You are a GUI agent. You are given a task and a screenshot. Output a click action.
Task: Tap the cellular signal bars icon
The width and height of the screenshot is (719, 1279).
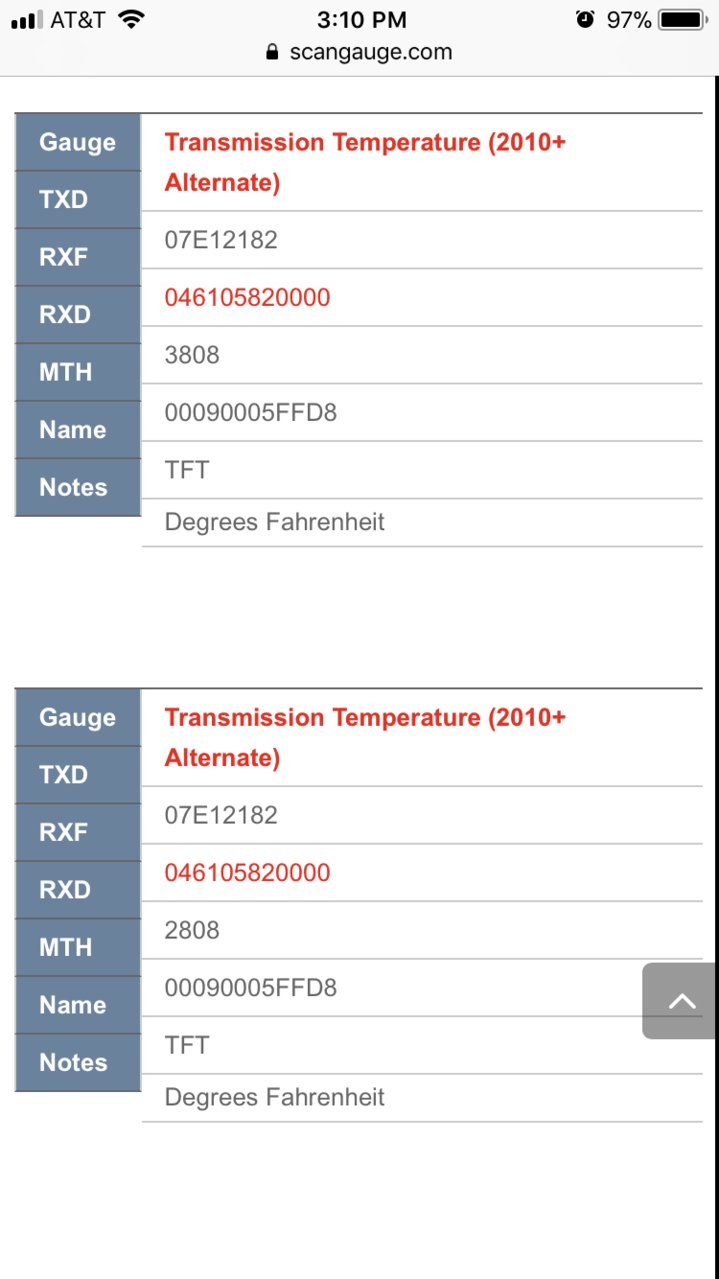coord(26,20)
